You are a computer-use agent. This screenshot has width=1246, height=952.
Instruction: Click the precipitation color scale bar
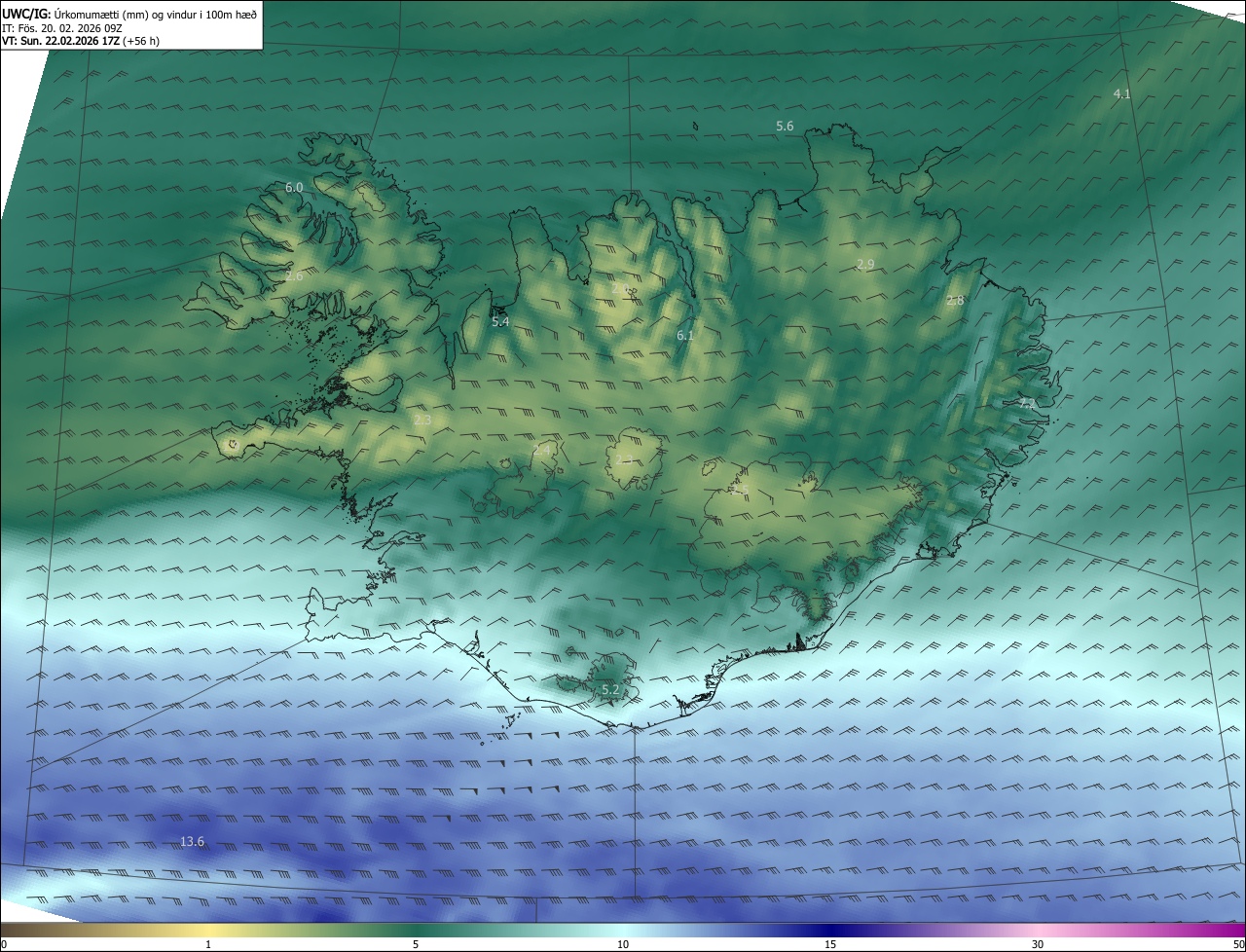(623, 930)
